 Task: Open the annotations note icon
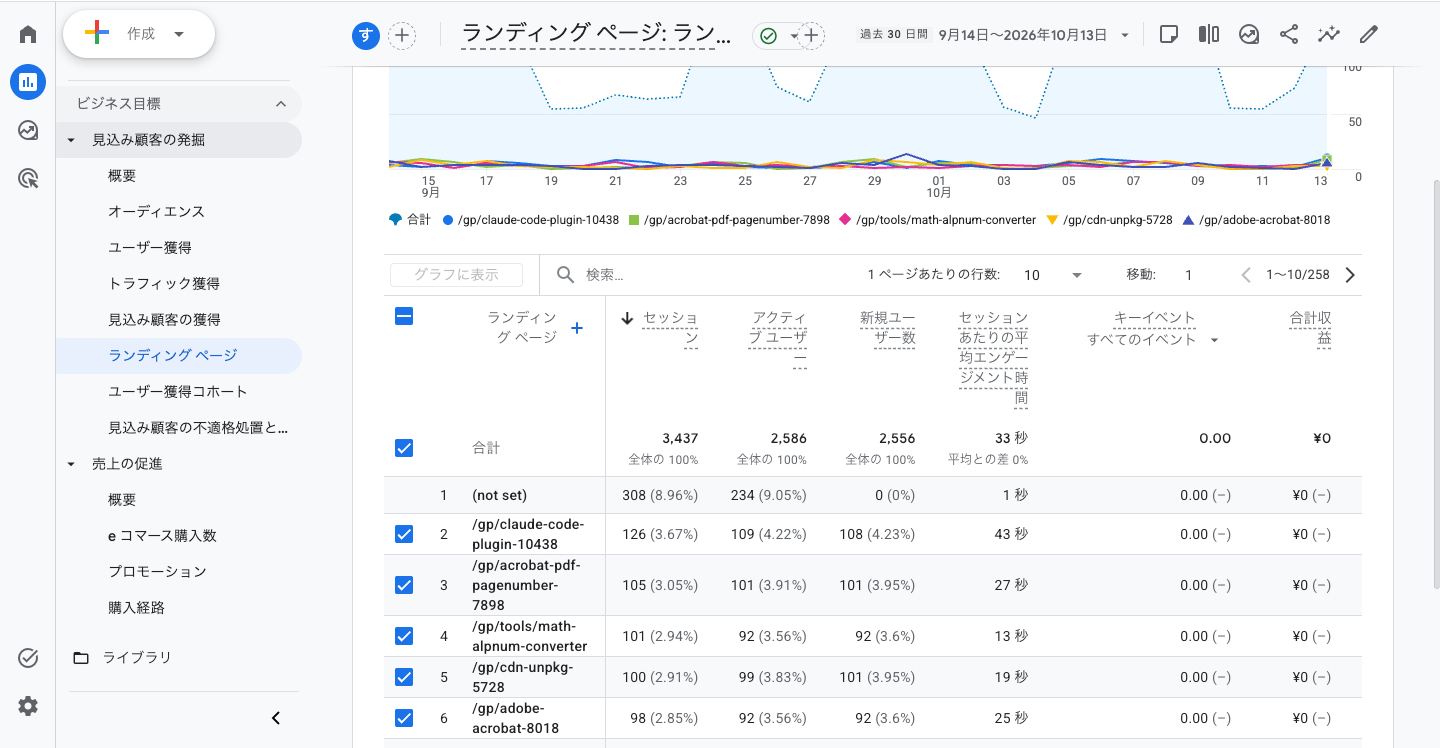(1168, 35)
